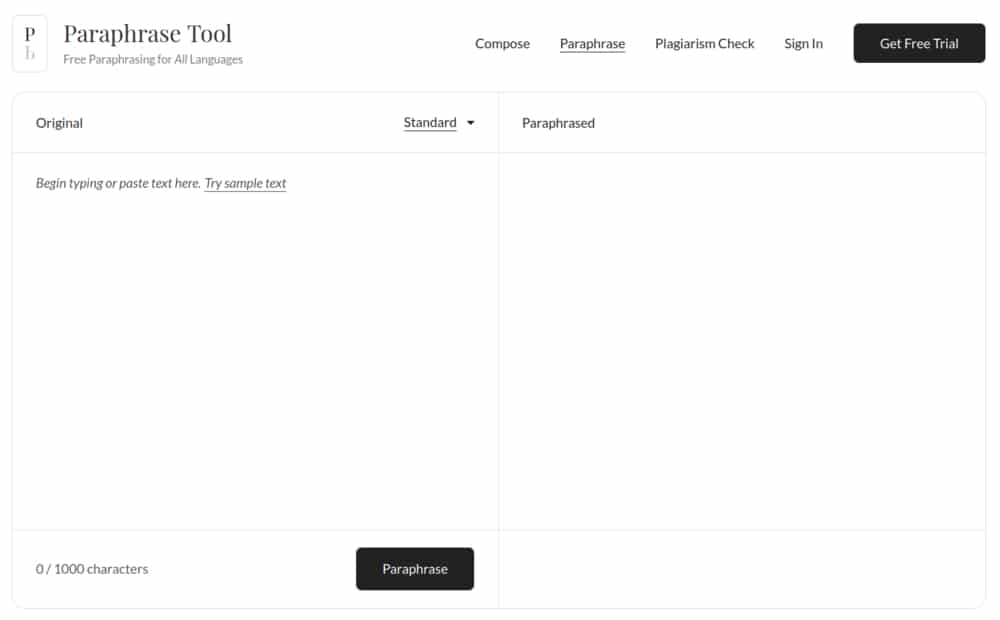Go to the Compose page

[502, 44]
